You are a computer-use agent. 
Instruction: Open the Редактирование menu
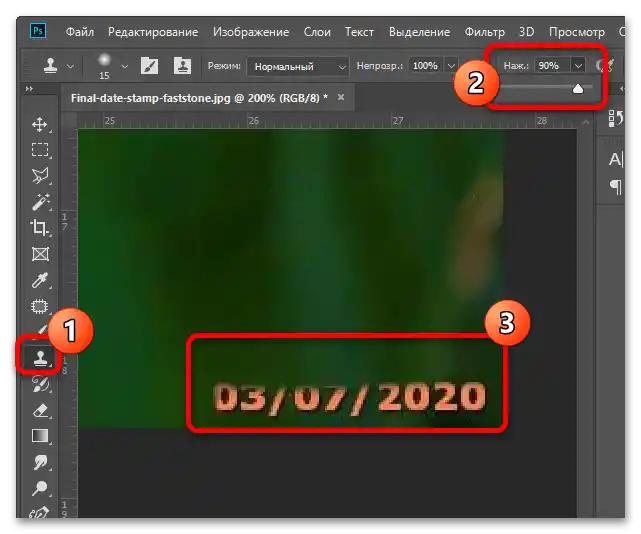coord(153,32)
